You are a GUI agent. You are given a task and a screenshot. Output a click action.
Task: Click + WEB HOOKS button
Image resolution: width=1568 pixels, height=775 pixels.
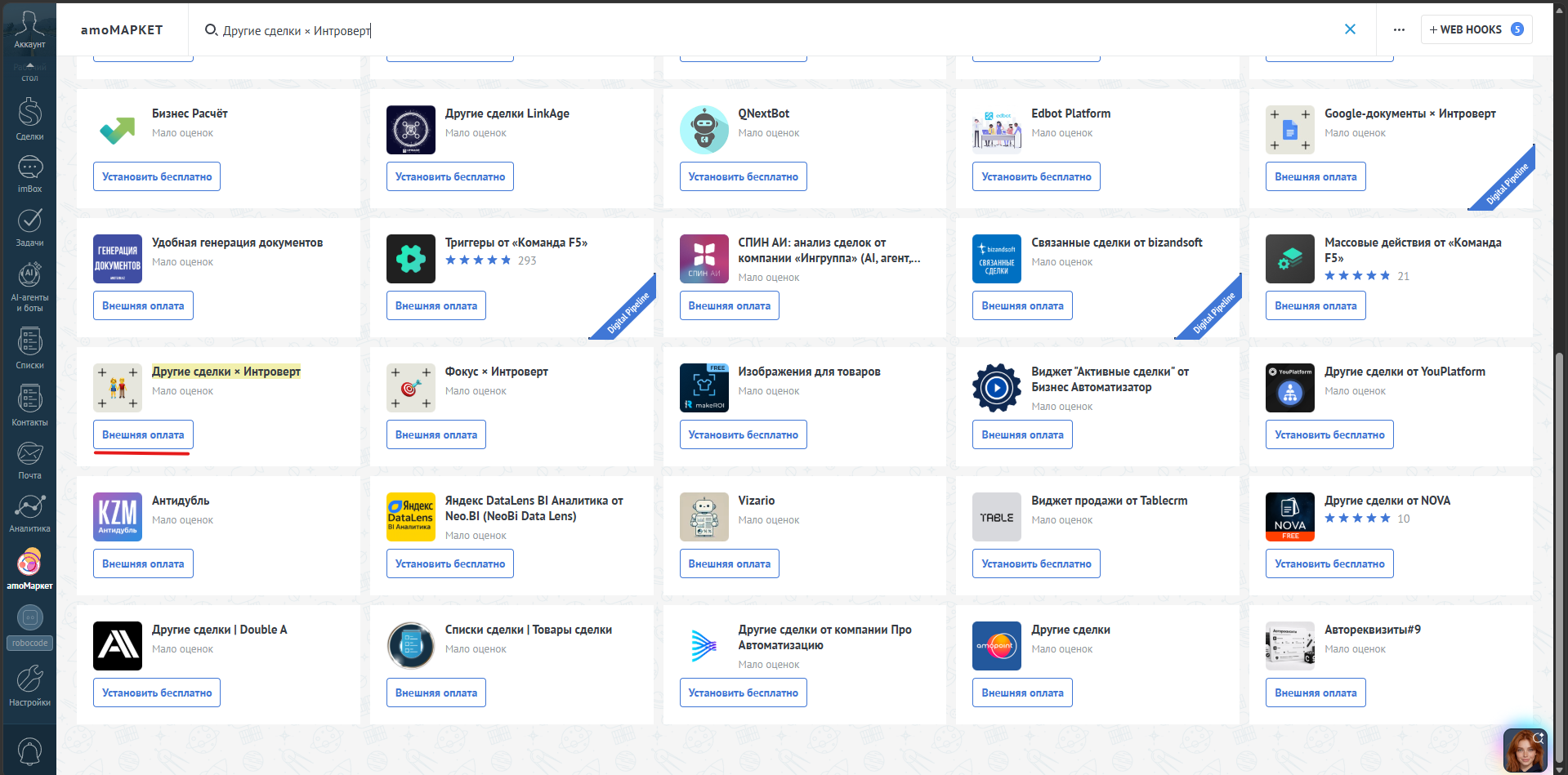(1476, 29)
